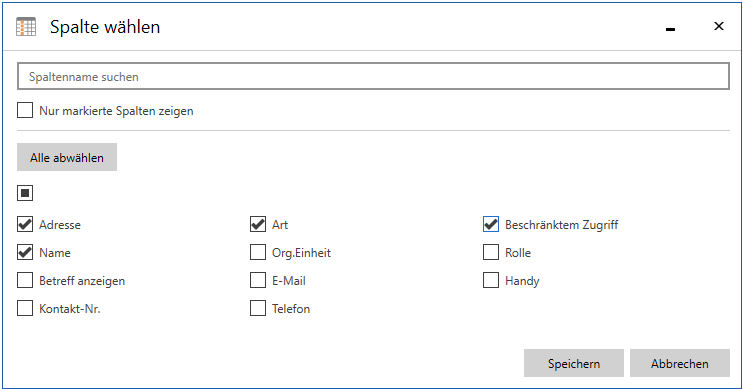Check the Kontakt-Nr. column
The width and height of the screenshot is (743, 389).
point(25,308)
